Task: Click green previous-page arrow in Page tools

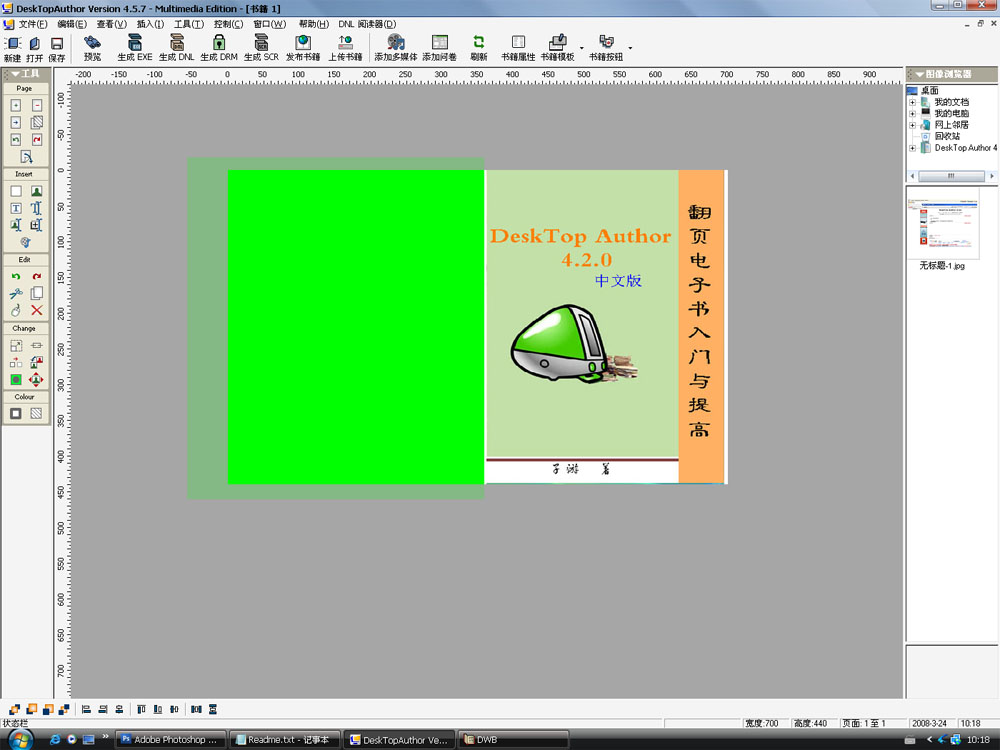Action: click(x=16, y=139)
